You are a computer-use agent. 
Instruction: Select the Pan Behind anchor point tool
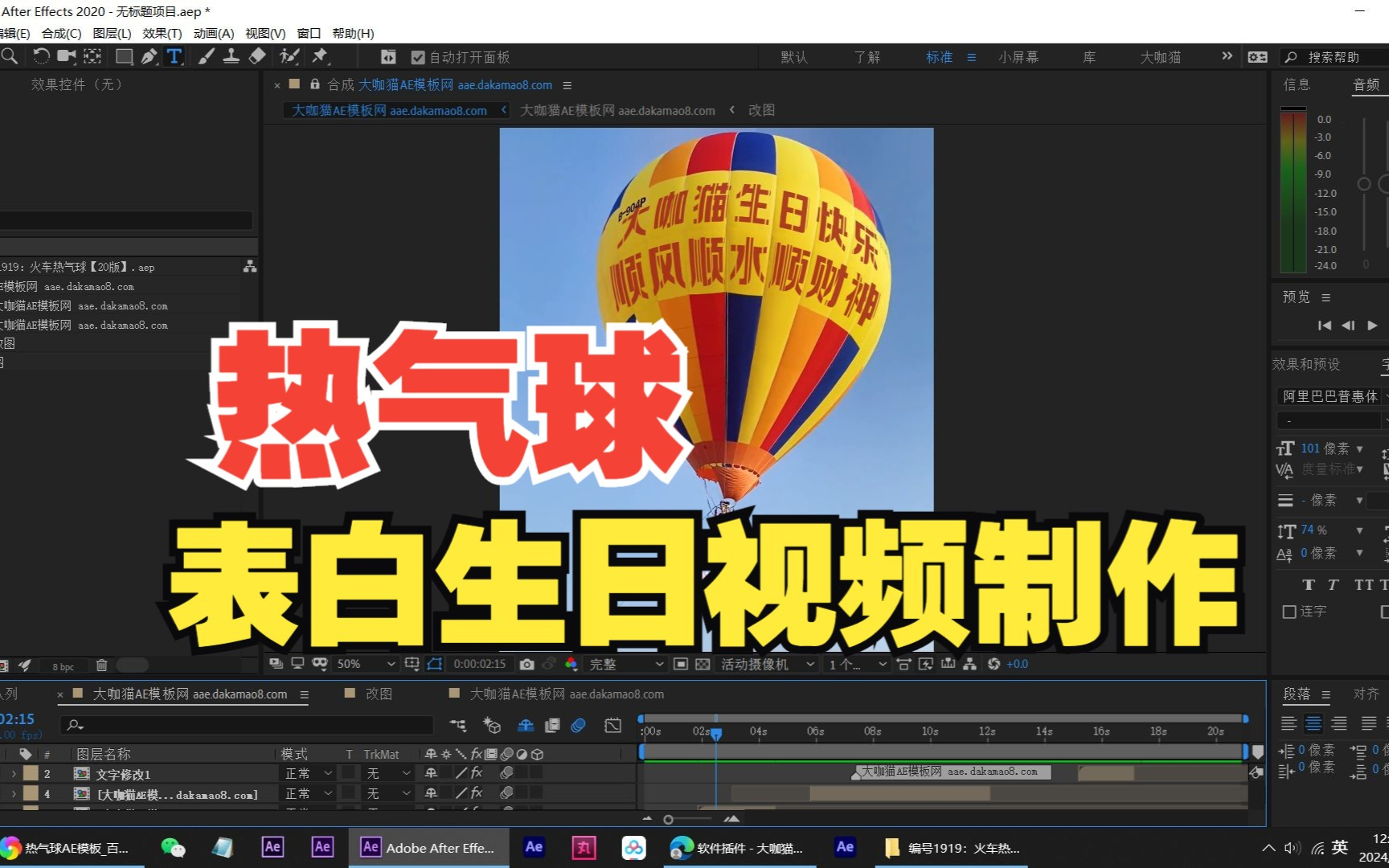[x=92, y=56]
